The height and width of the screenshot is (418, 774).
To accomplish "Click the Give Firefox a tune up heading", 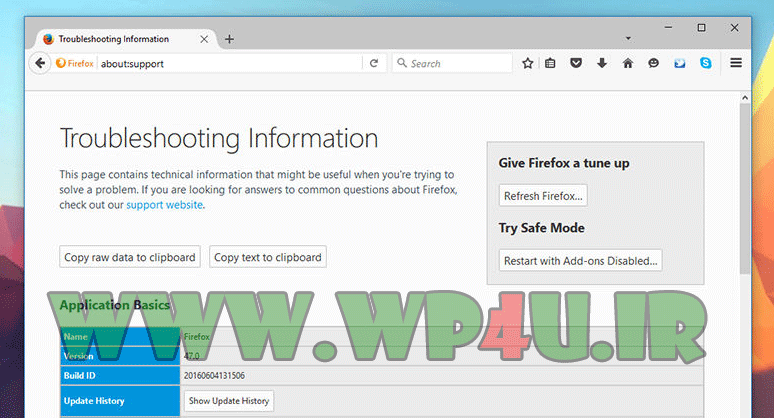I will coord(564,163).
